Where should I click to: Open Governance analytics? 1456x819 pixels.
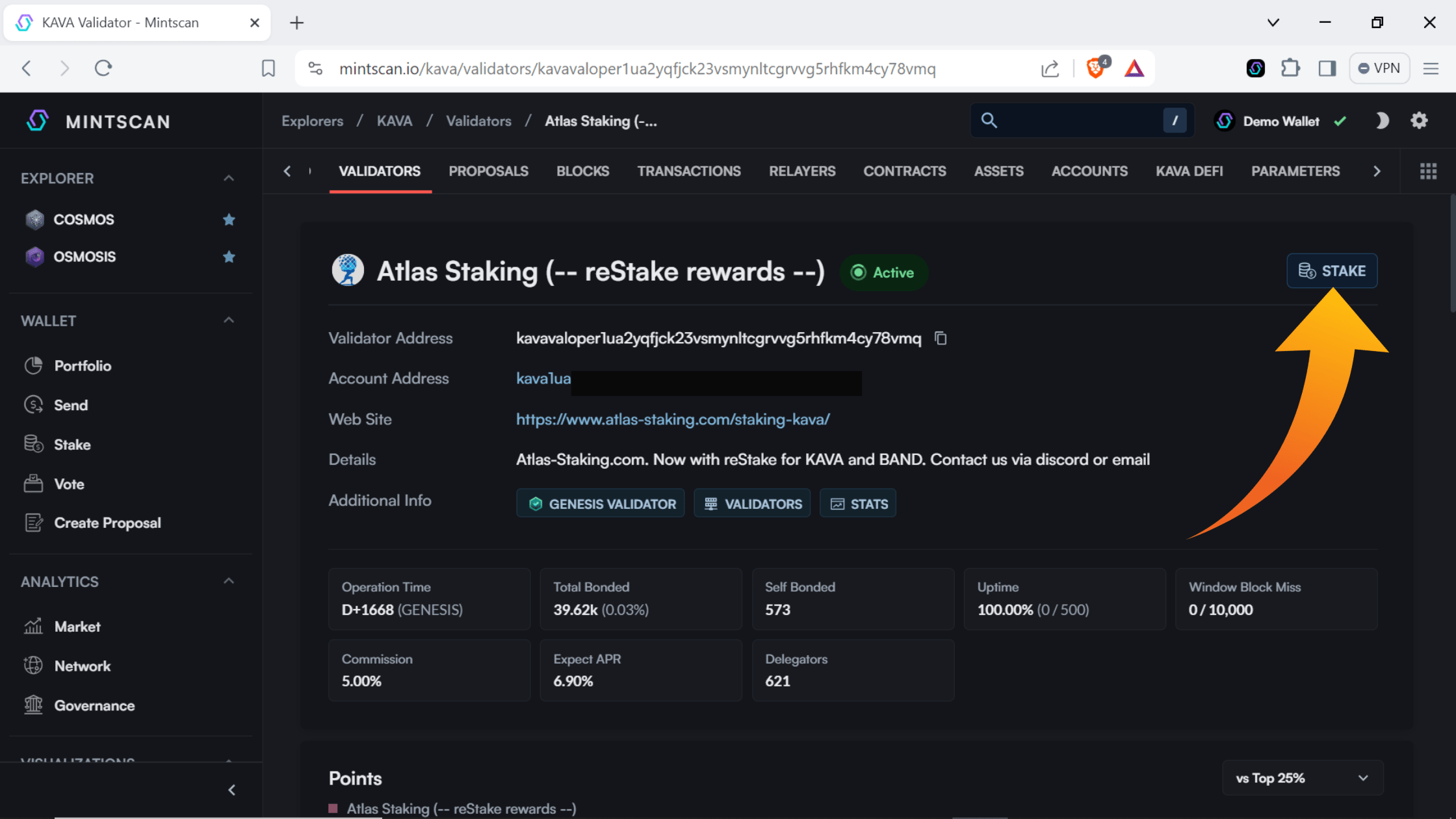coord(94,705)
